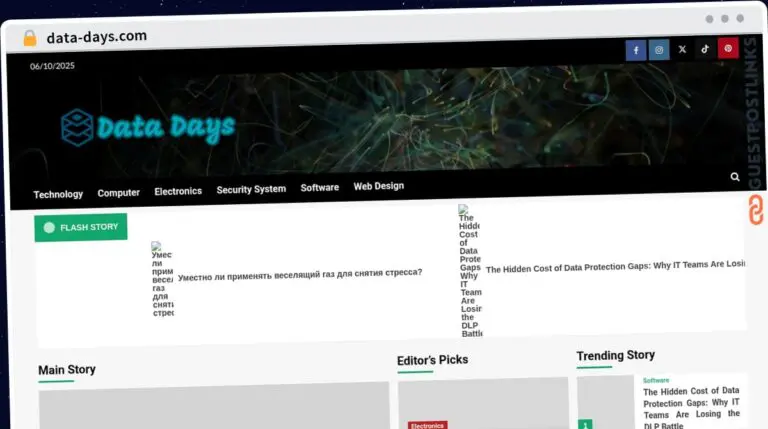768x429 pixels.
Task: Click the red Electronics category badge
Action: pyautogui.click(x=428, y=425)
